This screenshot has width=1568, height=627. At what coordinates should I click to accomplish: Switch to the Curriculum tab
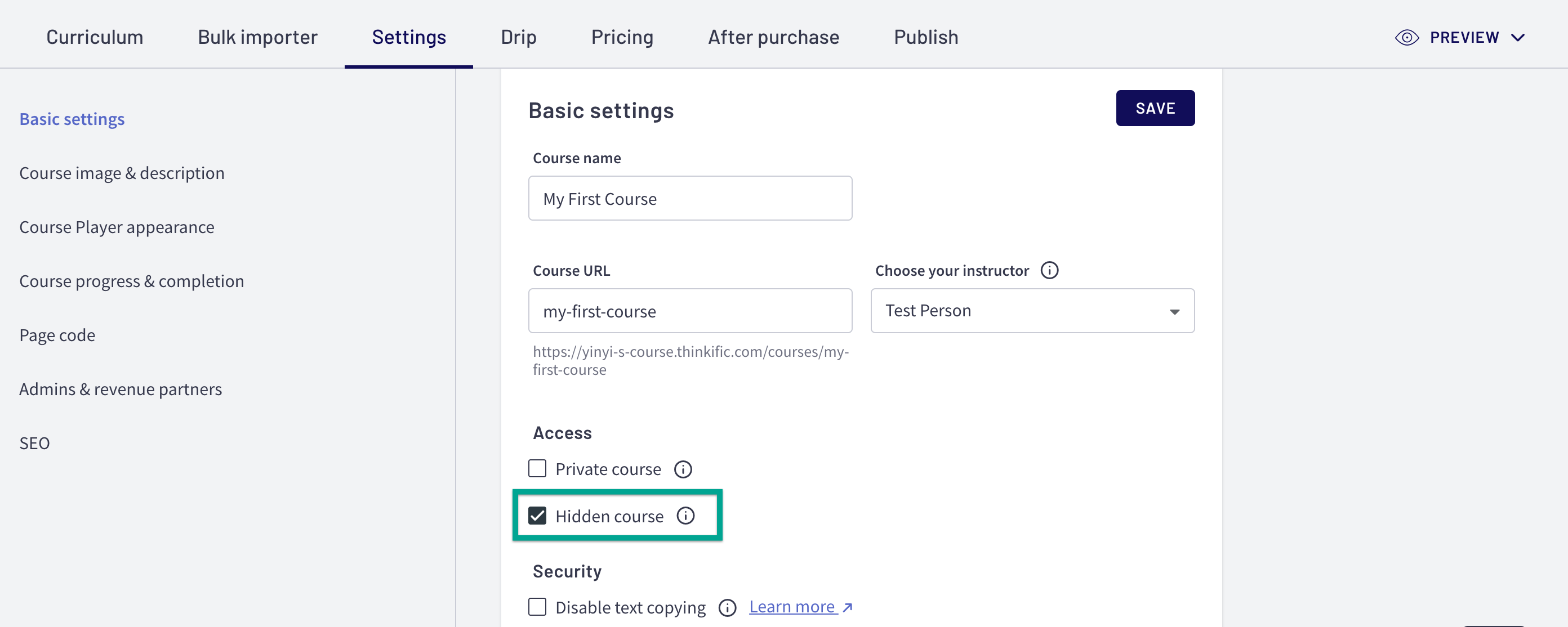[x=95, y=37]
